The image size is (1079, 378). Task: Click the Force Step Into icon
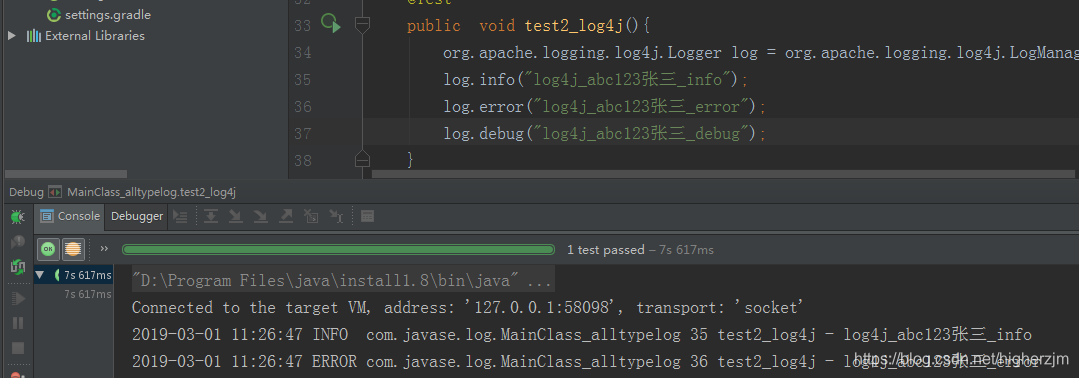pyautogui.click(x=260, y=216)
